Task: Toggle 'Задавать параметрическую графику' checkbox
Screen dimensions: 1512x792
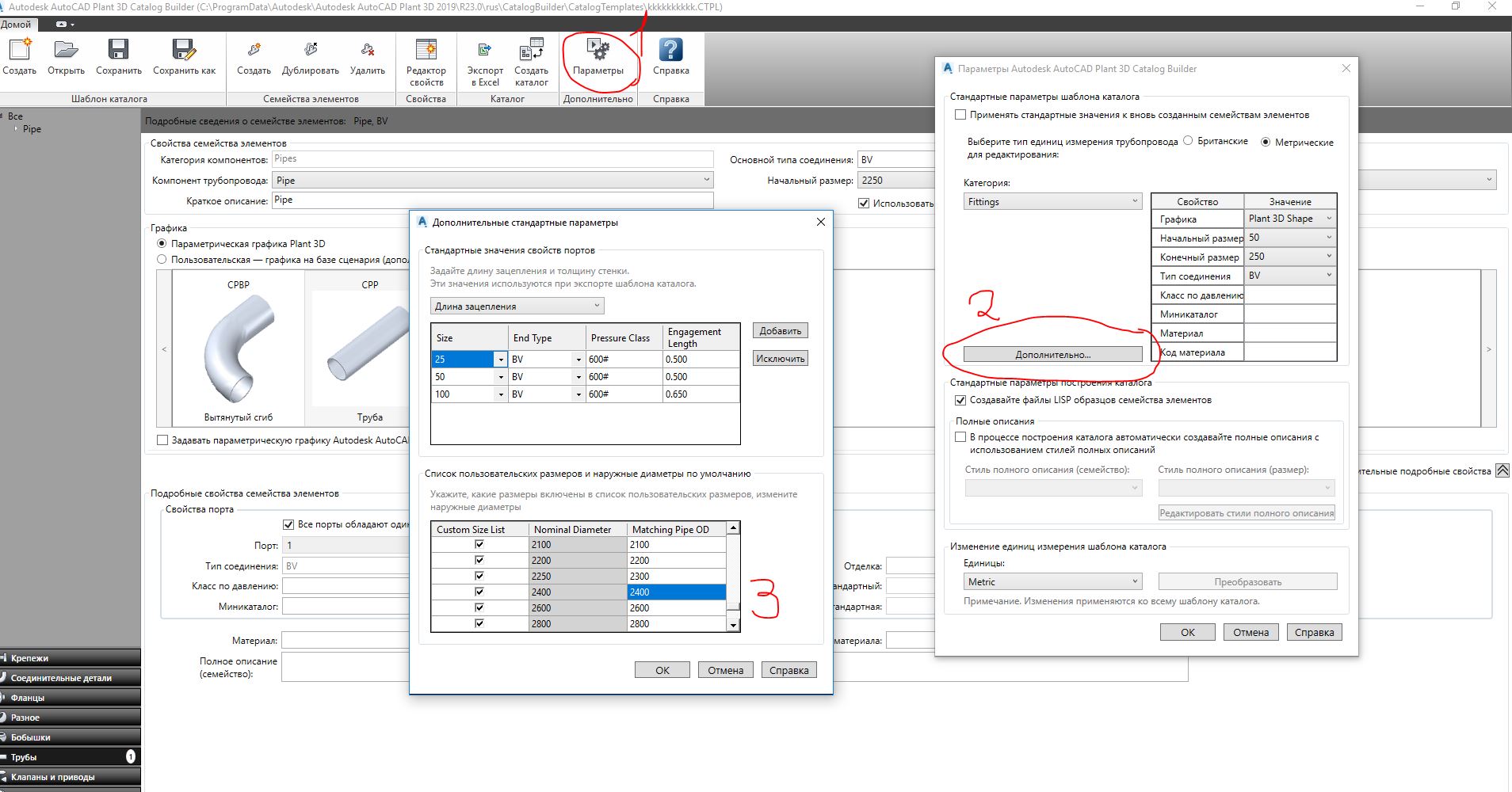Action: pos(162,440)
